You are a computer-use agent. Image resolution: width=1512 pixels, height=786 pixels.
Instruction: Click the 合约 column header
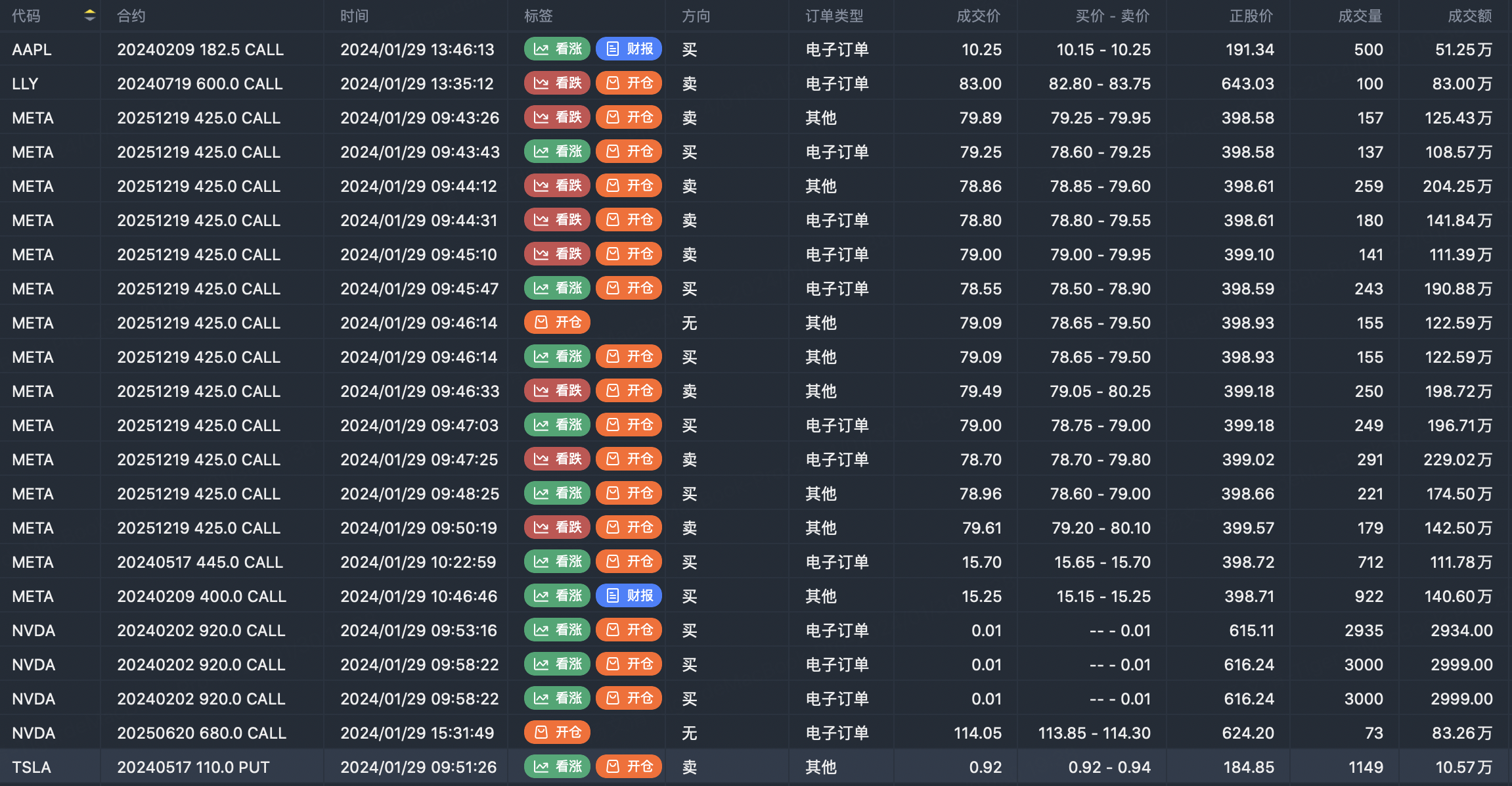click(x=131, y=16)
